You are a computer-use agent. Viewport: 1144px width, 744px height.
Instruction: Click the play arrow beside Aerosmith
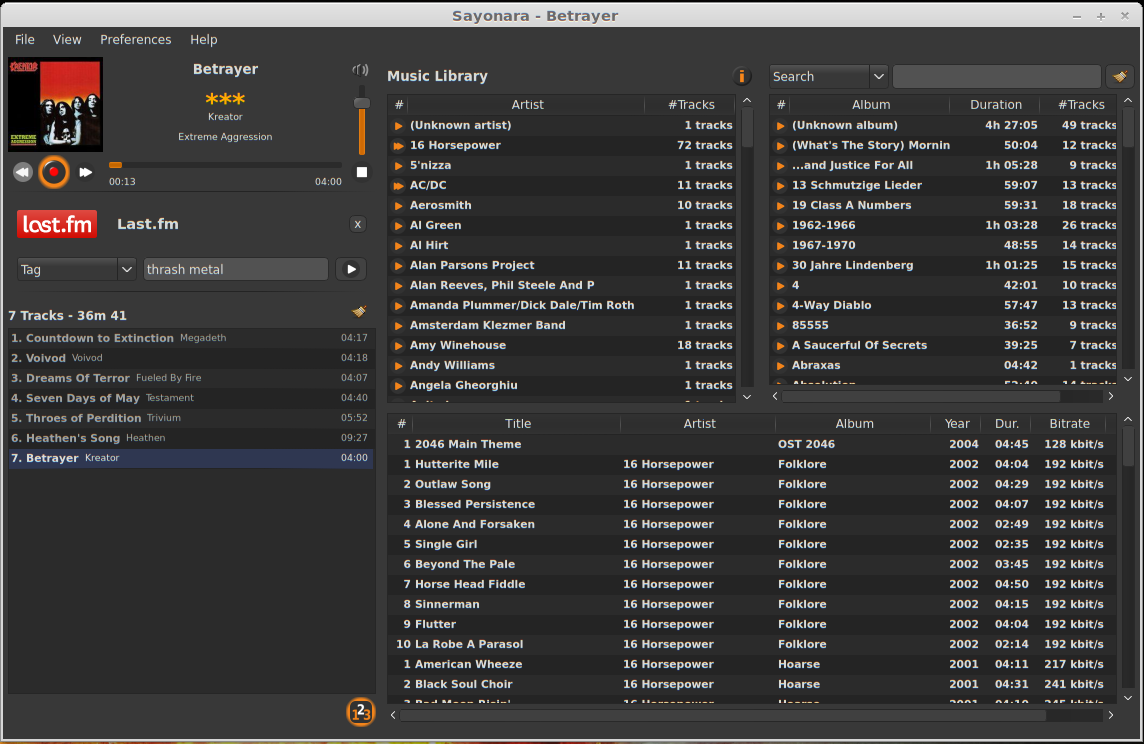click(399, 206)
